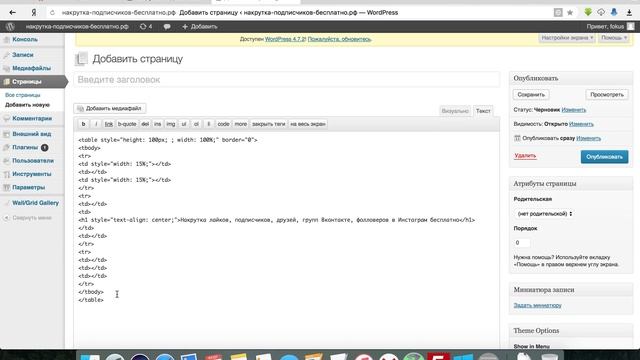Insert b-quote tag

point(127,124)
